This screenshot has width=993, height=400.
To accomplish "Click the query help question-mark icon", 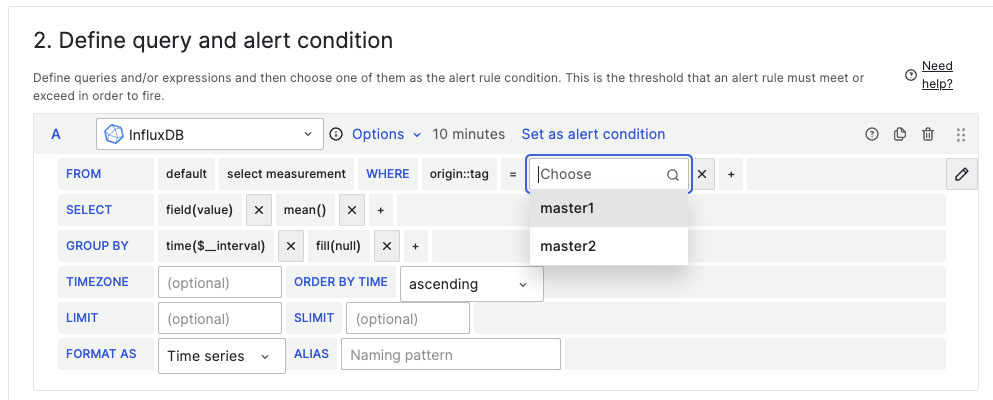I will [x=872, y=134].
